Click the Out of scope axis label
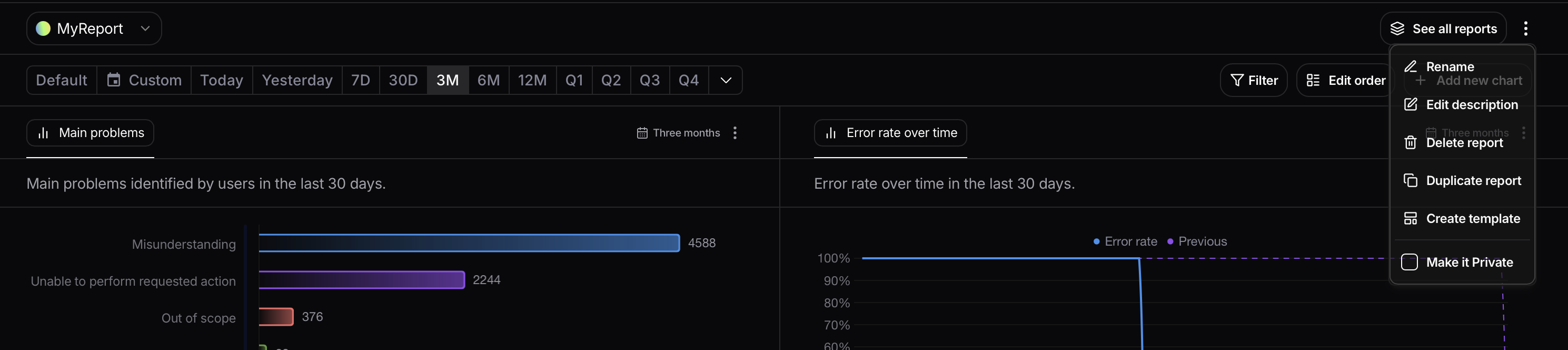 199,318
